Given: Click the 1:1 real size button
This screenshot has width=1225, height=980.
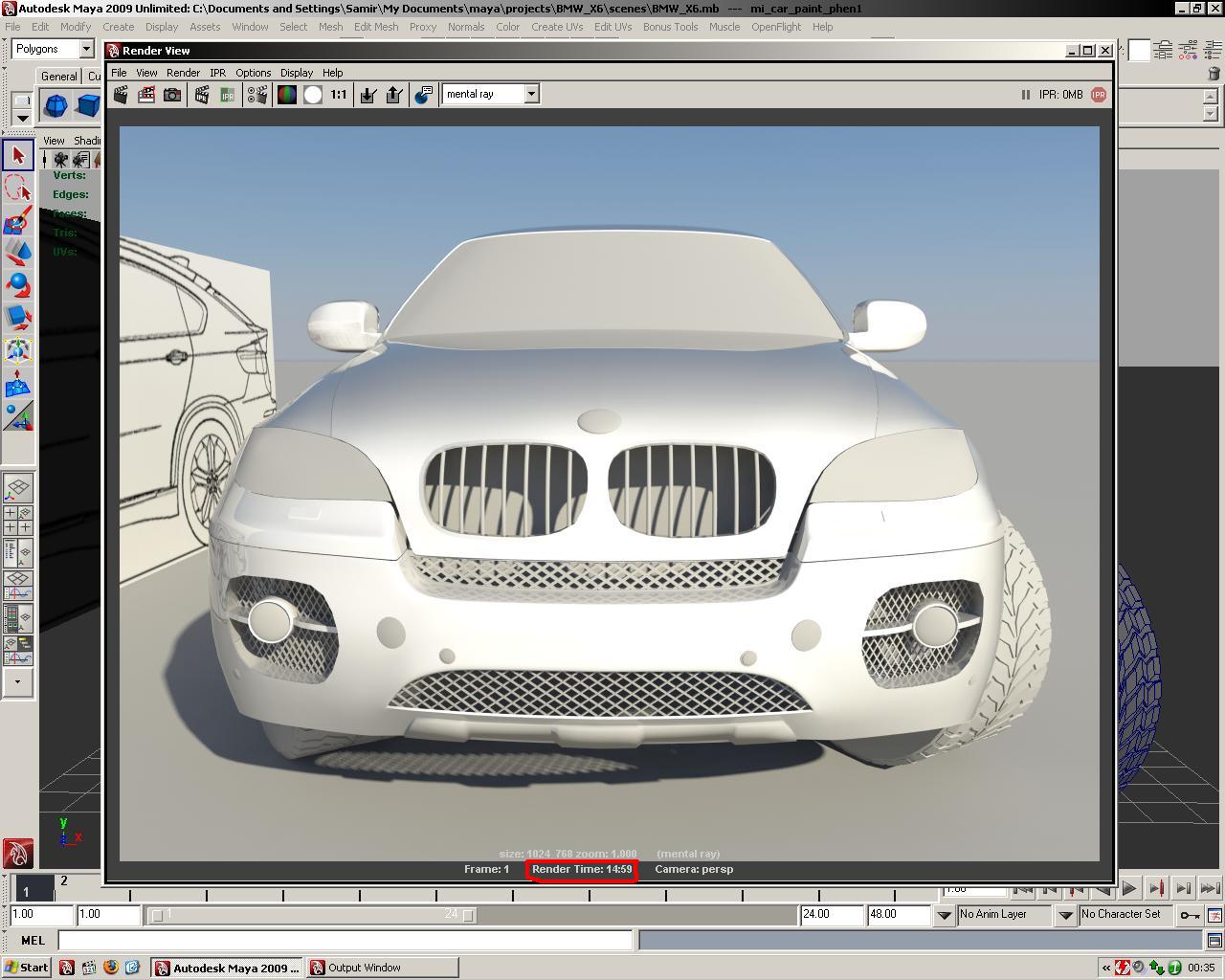Looking at the screenshot, I should [x=339, y=95].
